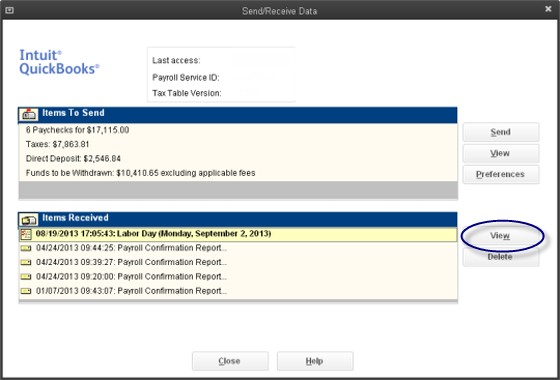
Task: Select 04/24/2013 09:20:00 Payroll Confirmation Report
Action: pos(238,277)
